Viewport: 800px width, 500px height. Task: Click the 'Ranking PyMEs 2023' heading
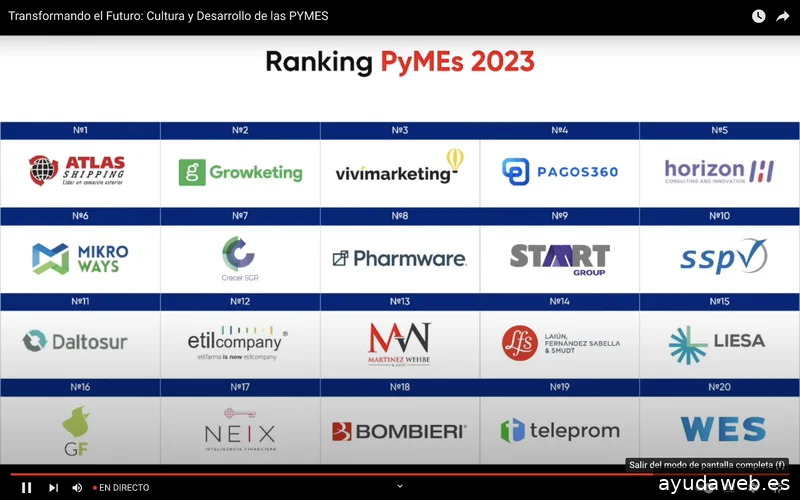pos(400,62)
